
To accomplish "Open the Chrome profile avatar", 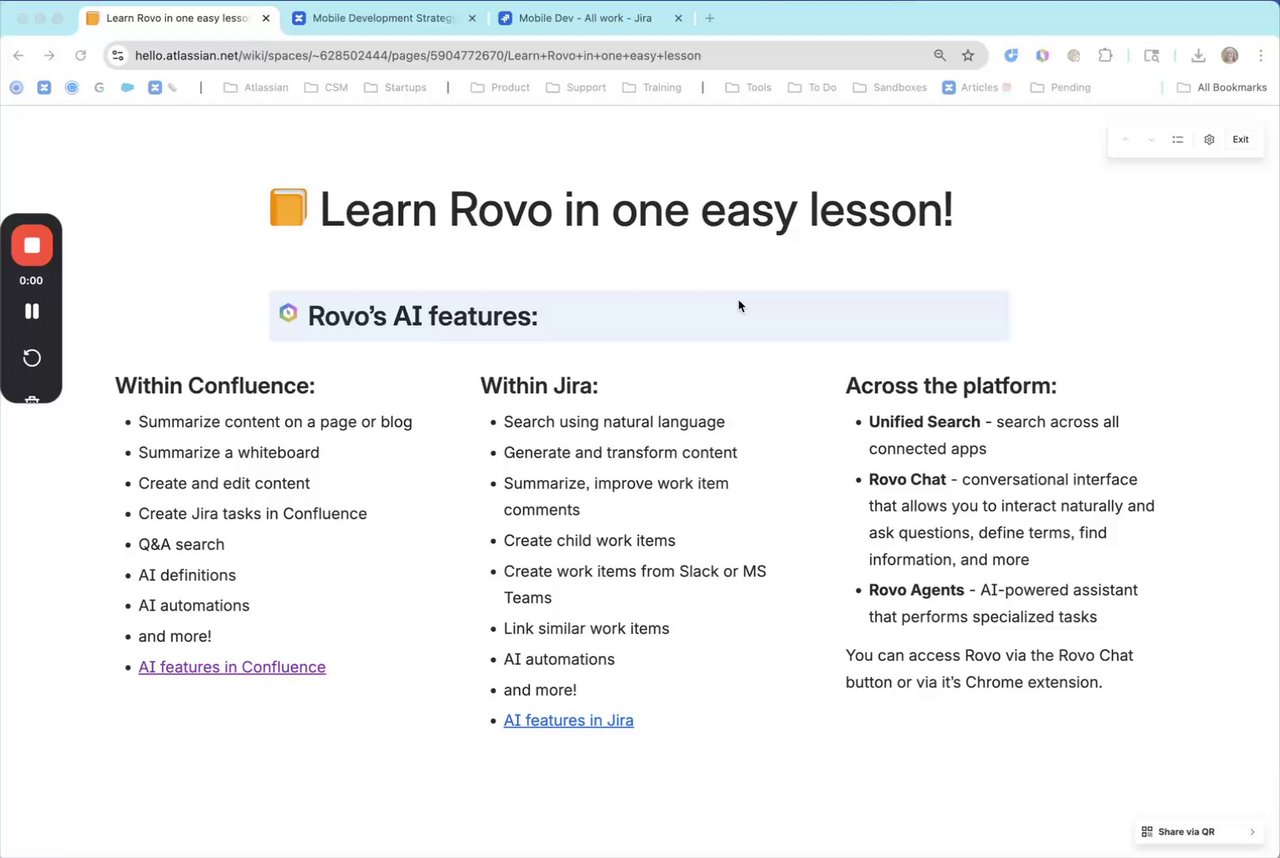I will [x=1230, y=56].
